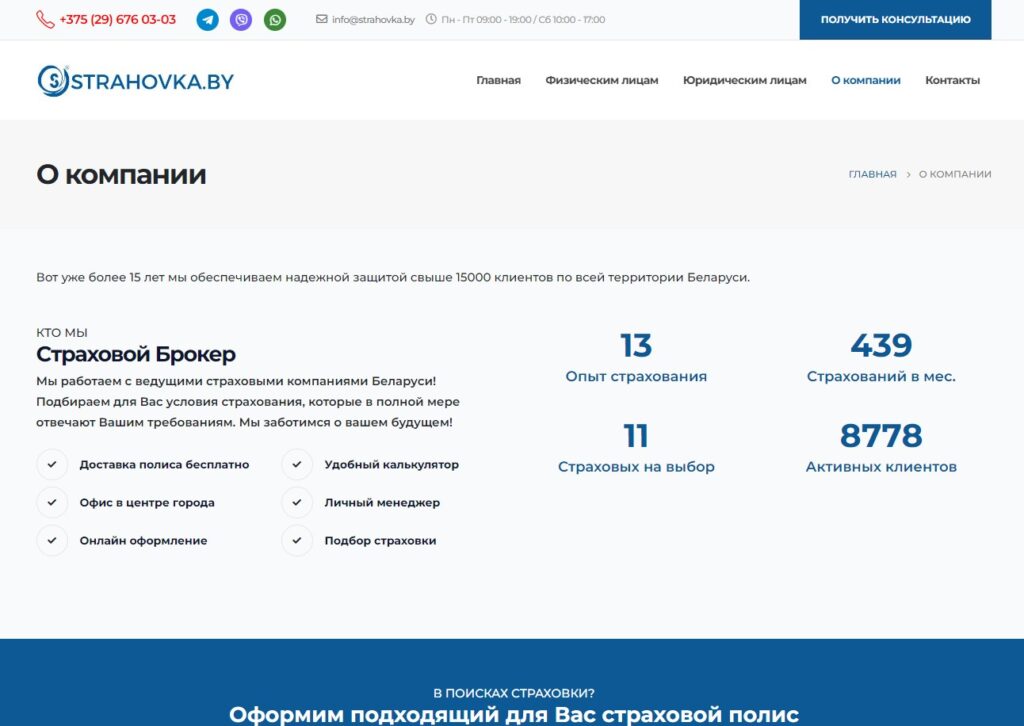Click checkmark icon beside Личный менеджер
The width and height of the screenshot is (1024, 726).
pyautogui.click(x=297, y=502)
